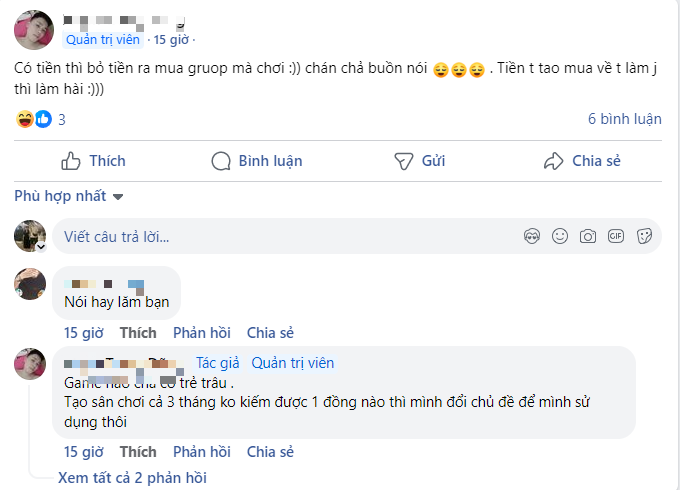Click the Chia sẻ arrow button under post
Screen dimensions: 680x490
pyautogui.click(x=582, y=161)
